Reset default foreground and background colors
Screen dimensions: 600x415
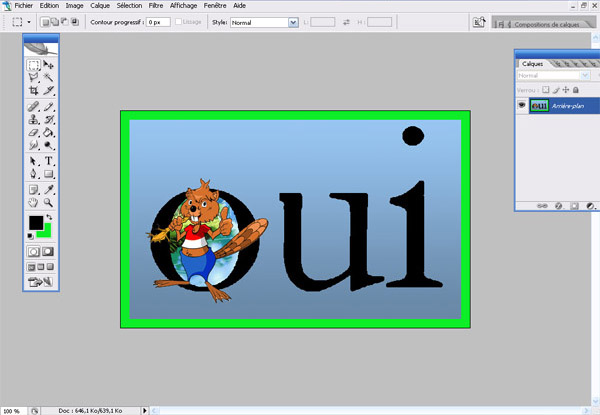30,236
